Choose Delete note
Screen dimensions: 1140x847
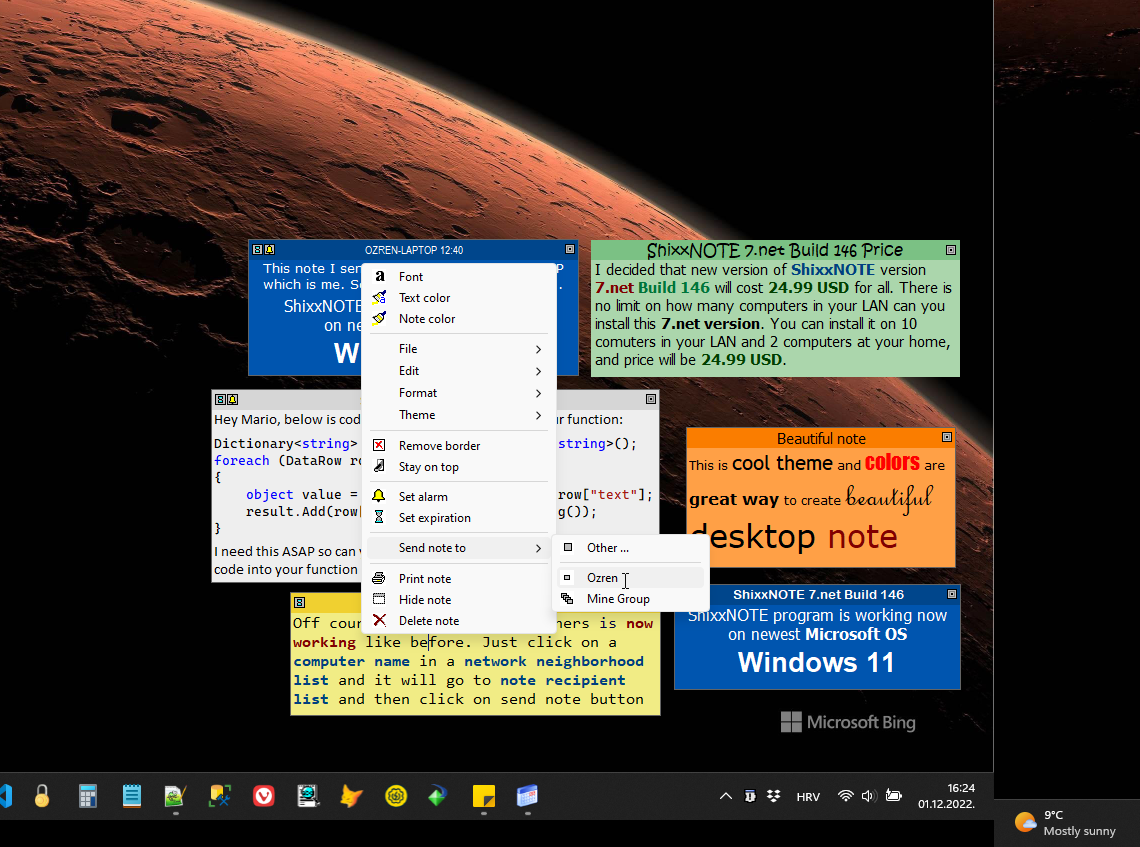click(x=458, y=621)
